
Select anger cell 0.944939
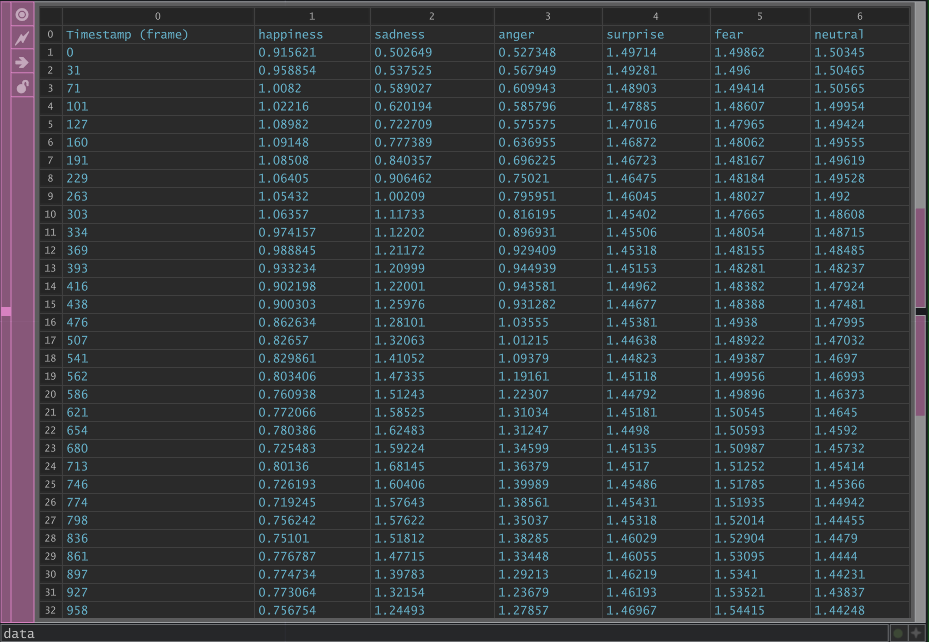pos(548,268)
